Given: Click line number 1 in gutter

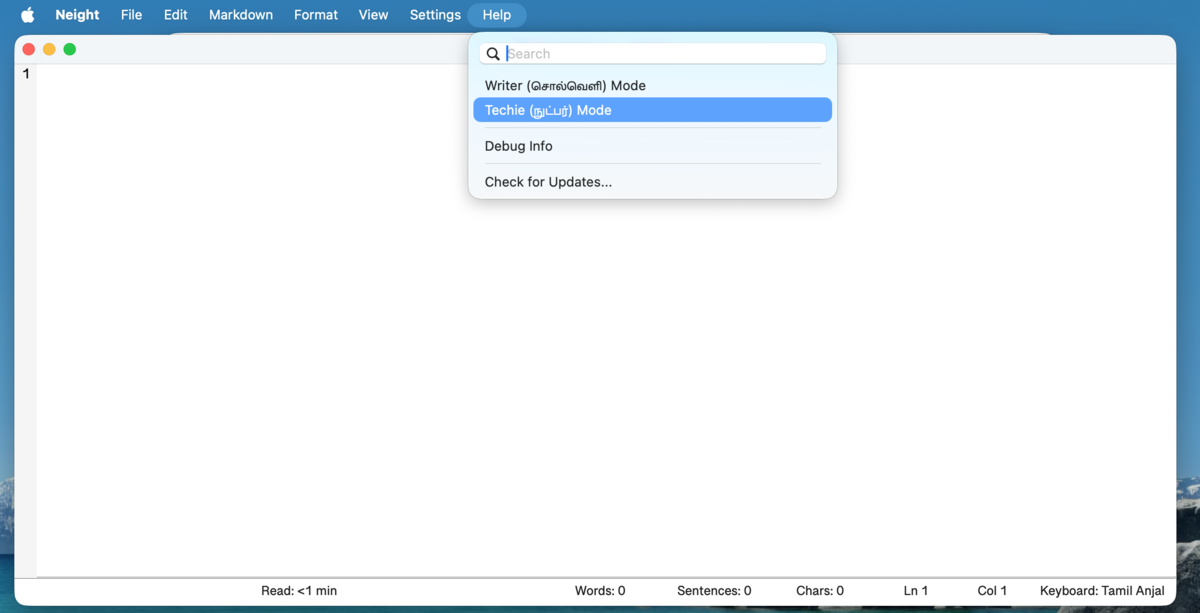Looking at the screenshot, I should pyautogui.click(x=26, y=74).
